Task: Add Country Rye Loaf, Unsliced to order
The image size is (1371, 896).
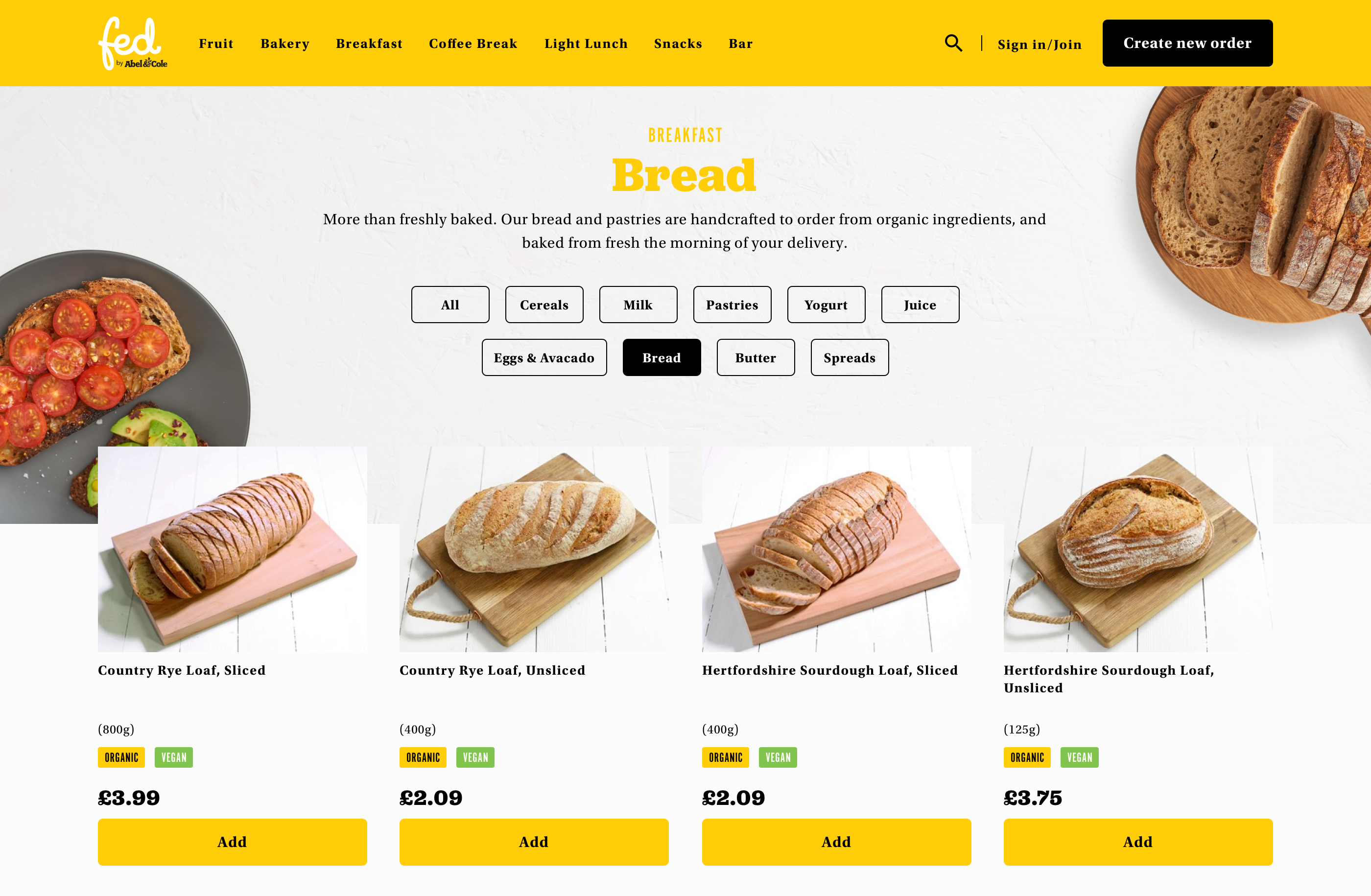Action: (x=534, y=842)
